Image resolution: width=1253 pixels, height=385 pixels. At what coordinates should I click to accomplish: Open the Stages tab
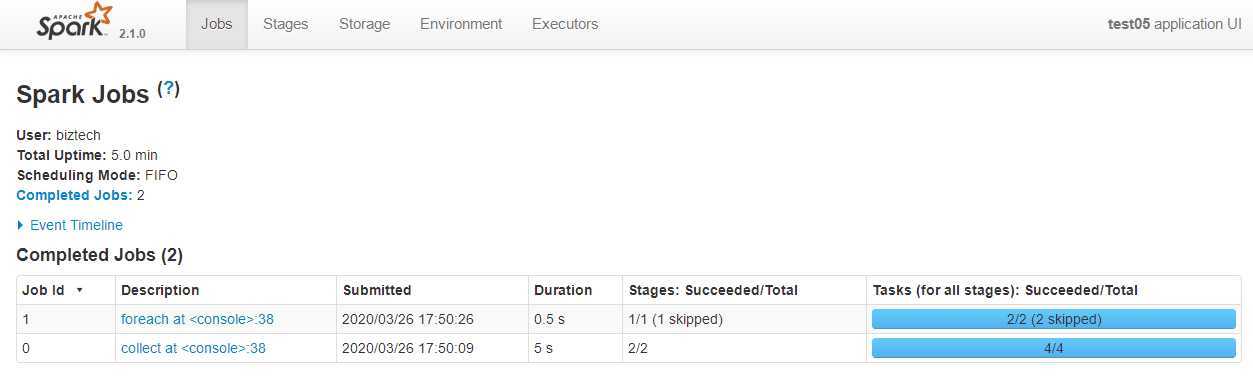pyautogui.click(x=286, y=24)
